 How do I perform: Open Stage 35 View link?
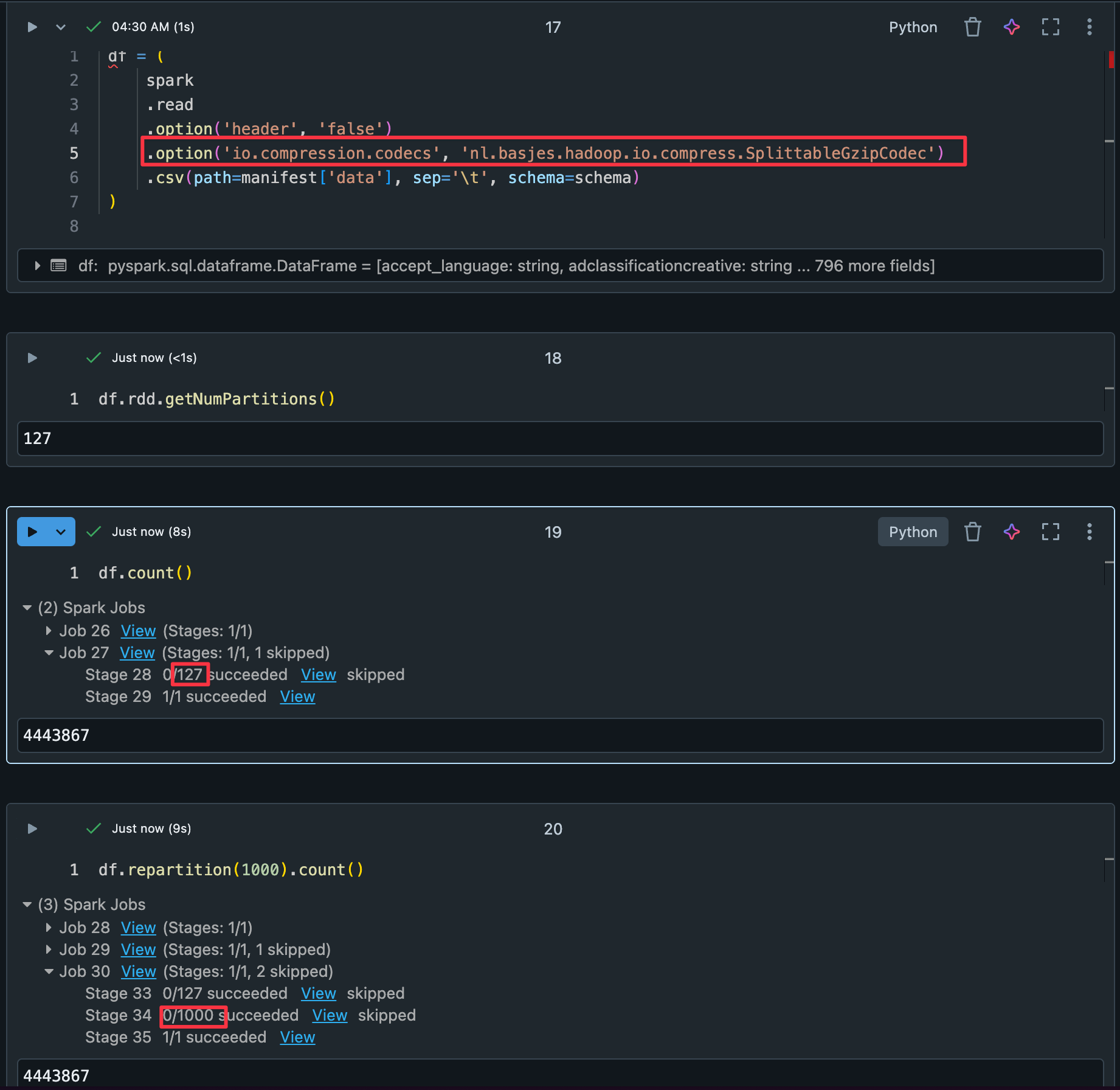(297, 1037)
